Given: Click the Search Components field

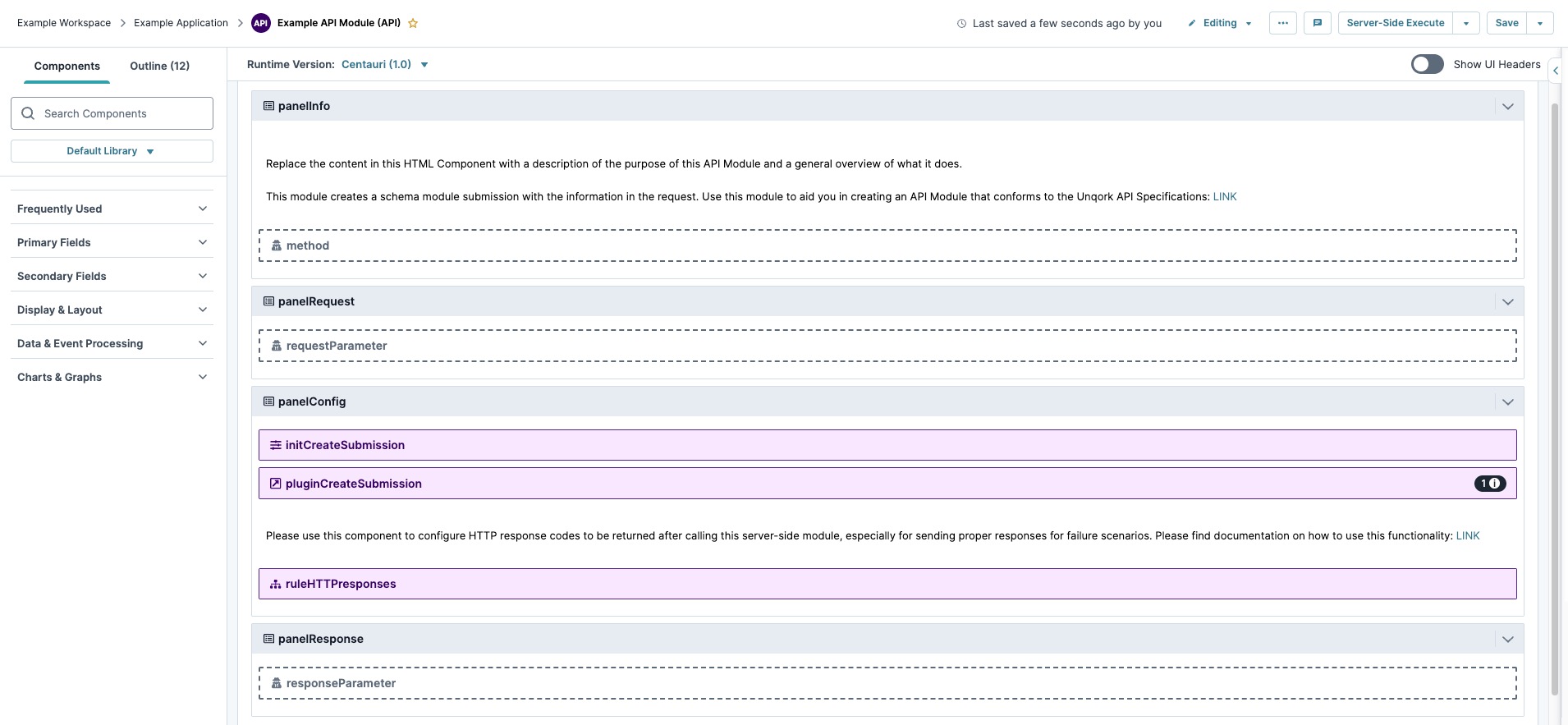Looking at the screenshot, I should tap(112, 113).
